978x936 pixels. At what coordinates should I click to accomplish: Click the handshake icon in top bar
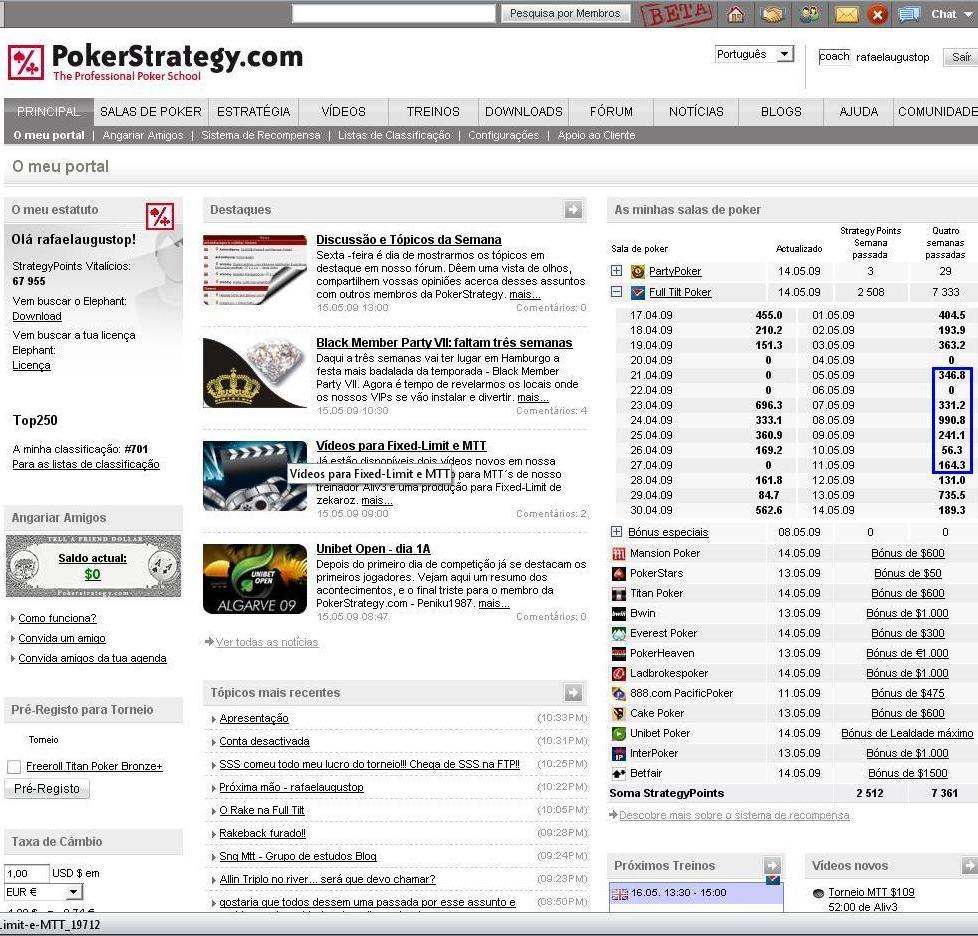pyautogui.click(x=772, y=14)
